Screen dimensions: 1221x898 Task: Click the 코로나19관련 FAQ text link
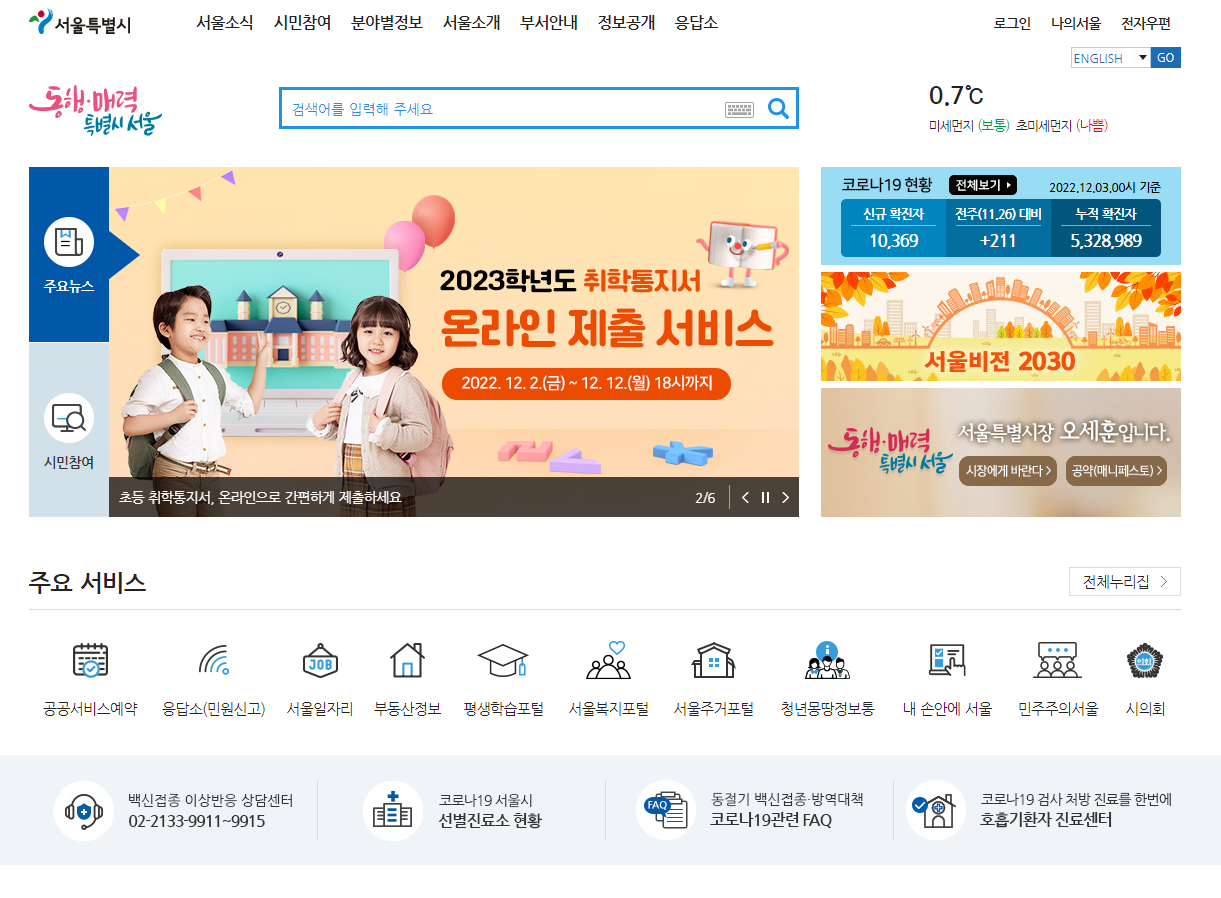coord(771,821)
